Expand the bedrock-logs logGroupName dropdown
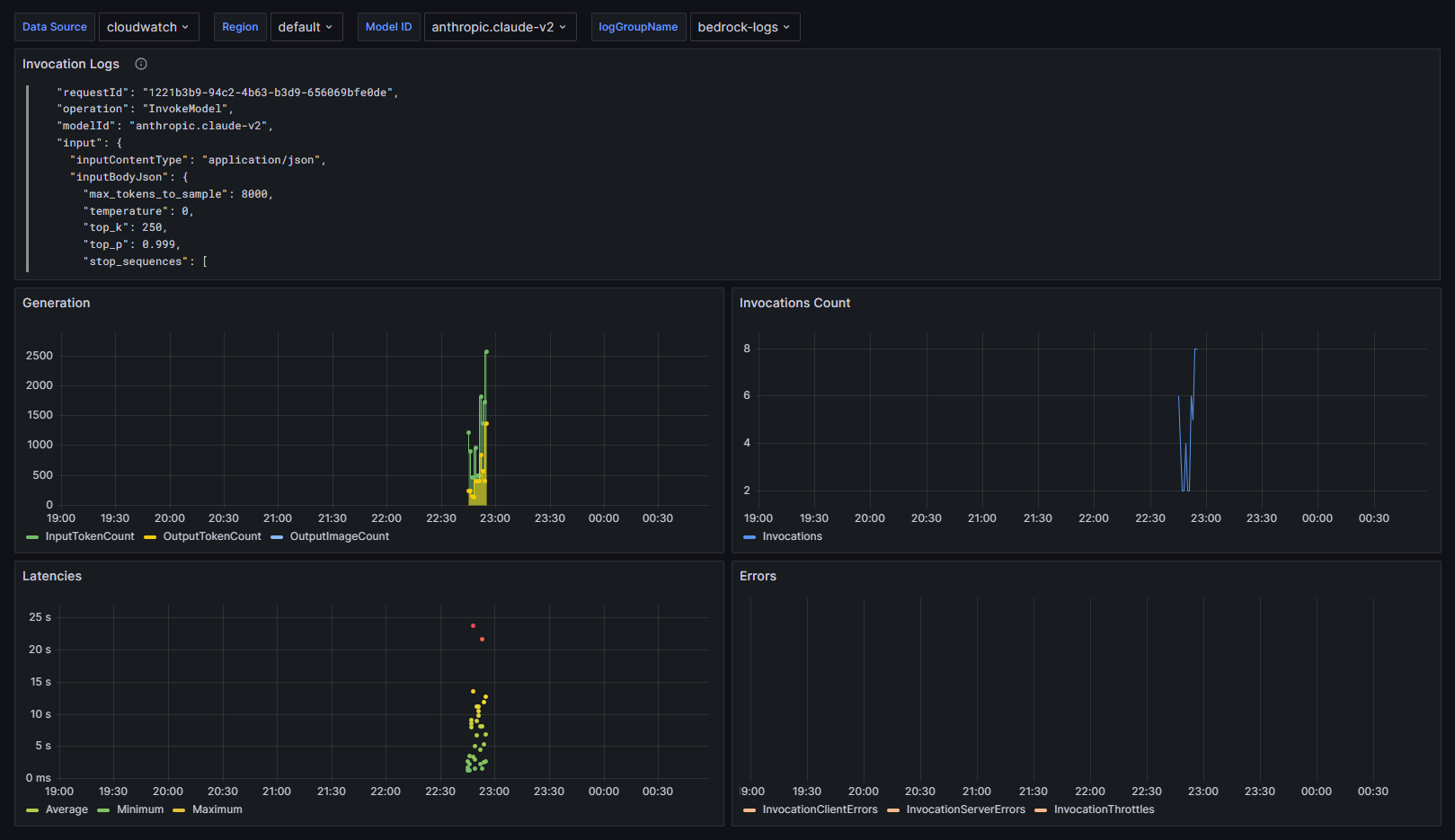 (x=744, y=27)
